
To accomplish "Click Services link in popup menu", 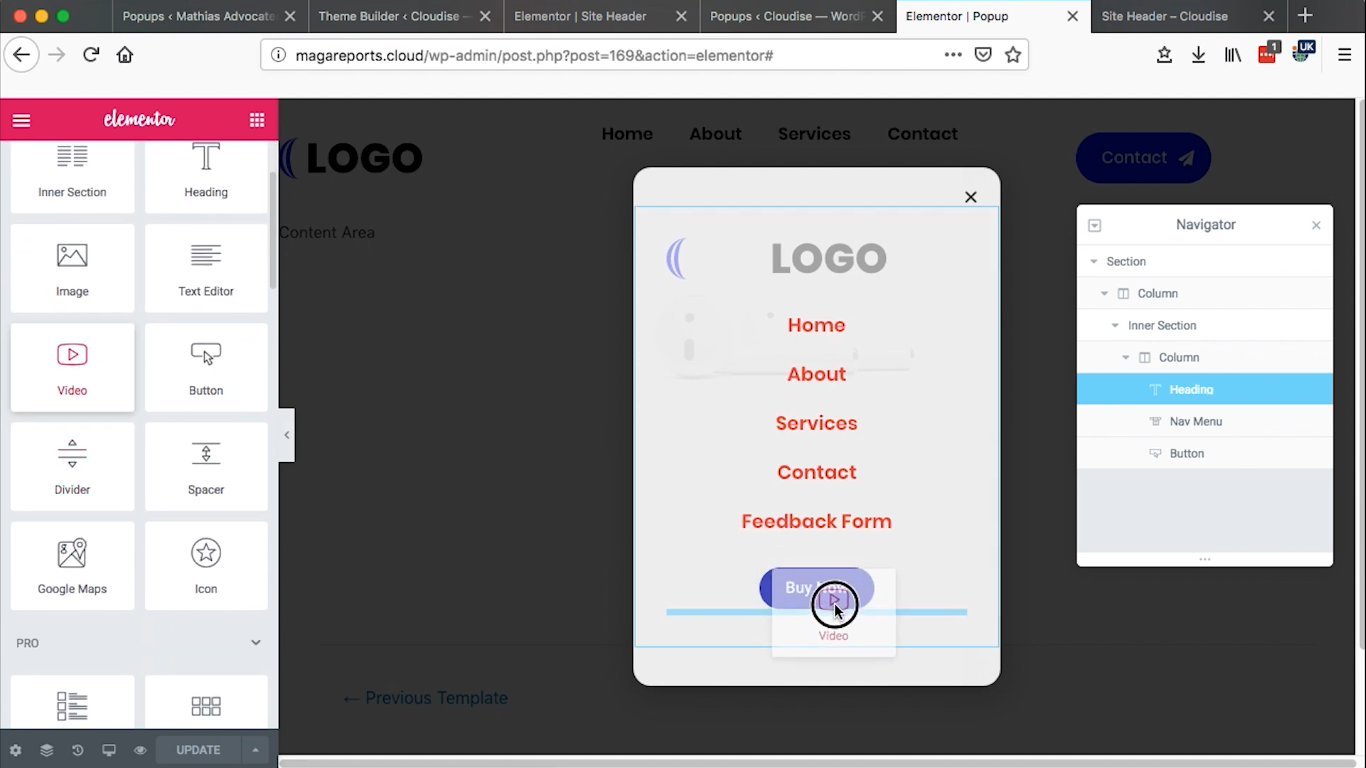I will (816, 423).
